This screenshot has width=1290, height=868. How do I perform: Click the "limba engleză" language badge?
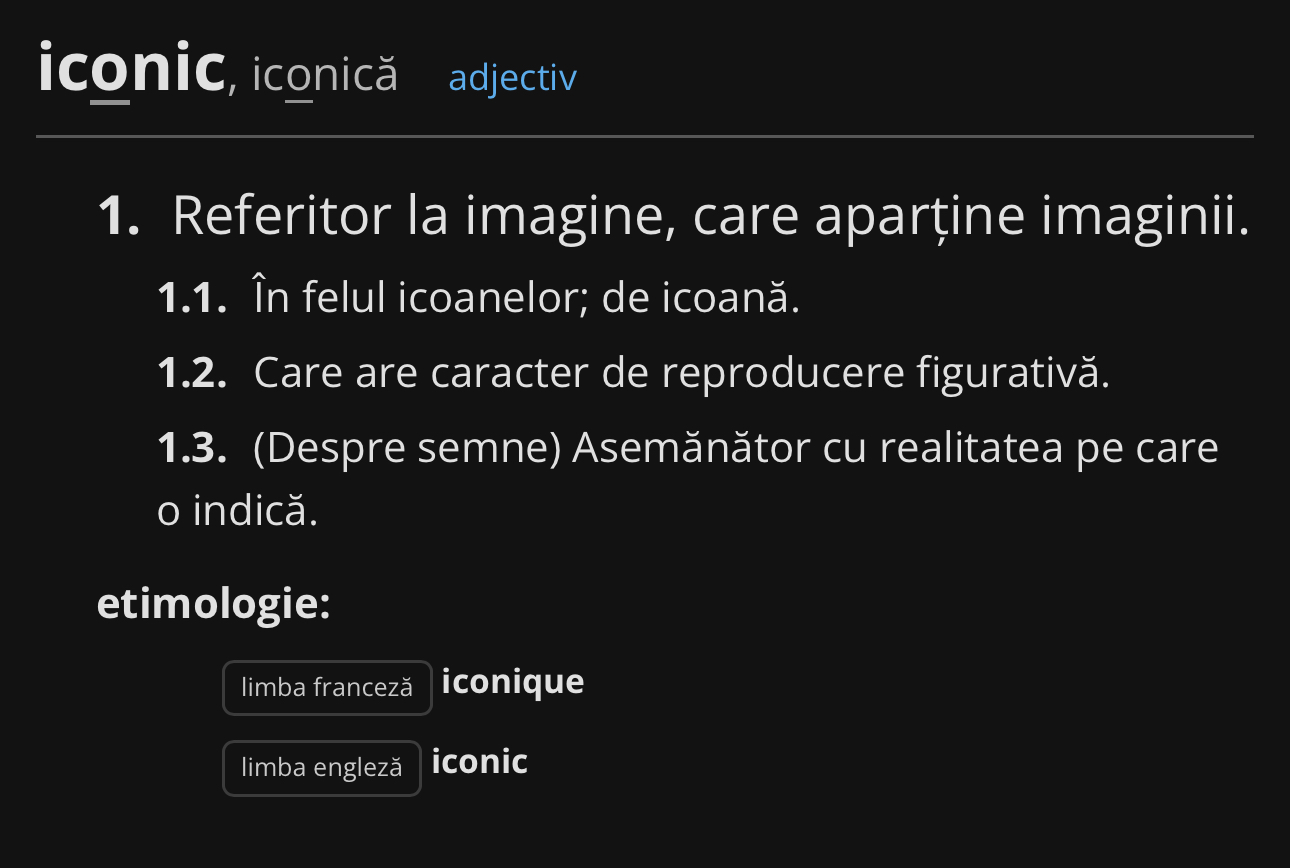point(322,768)
